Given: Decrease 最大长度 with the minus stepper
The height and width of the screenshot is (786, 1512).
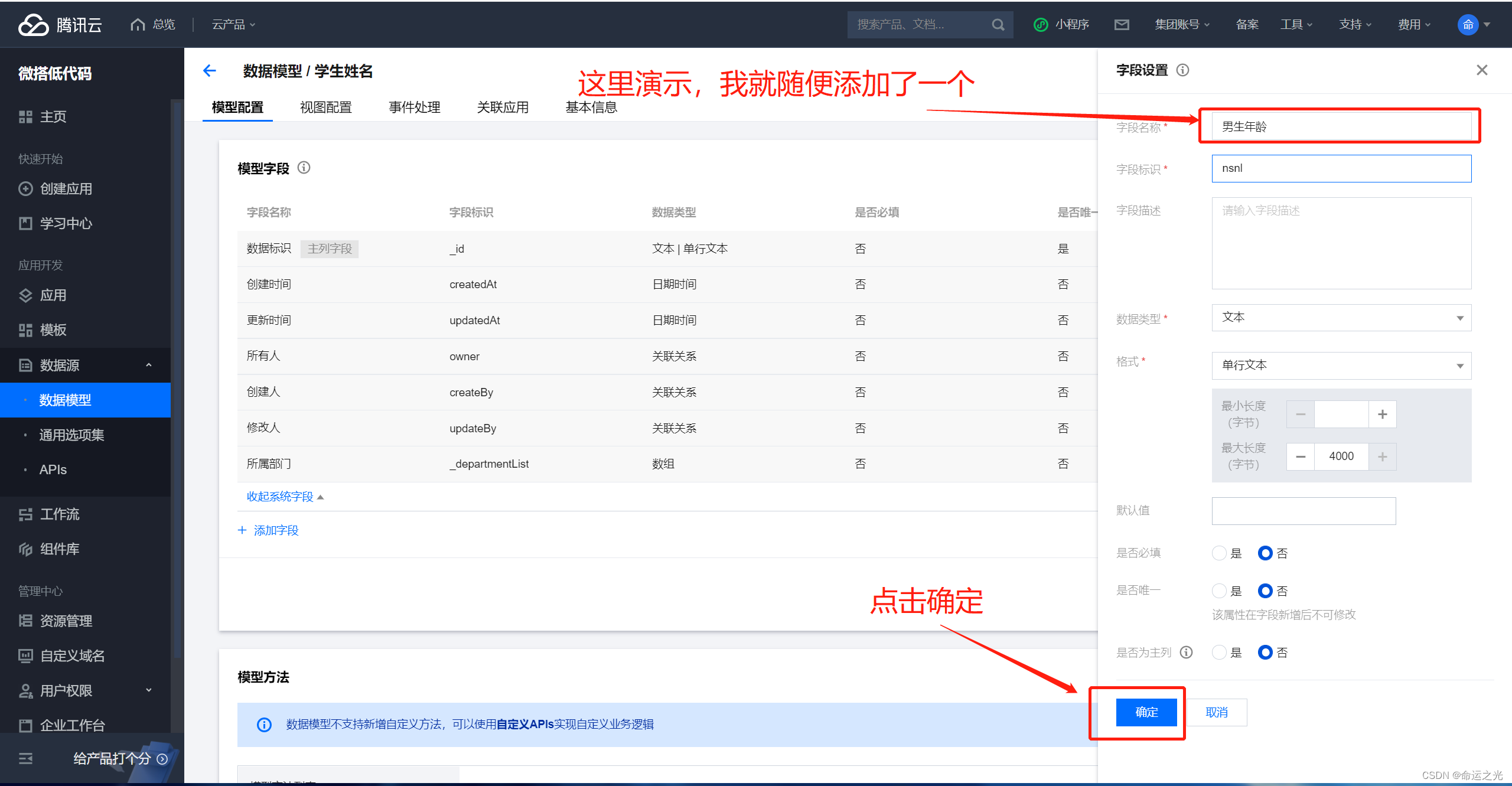Looking at the screenshot, I should click(1301, 456).
